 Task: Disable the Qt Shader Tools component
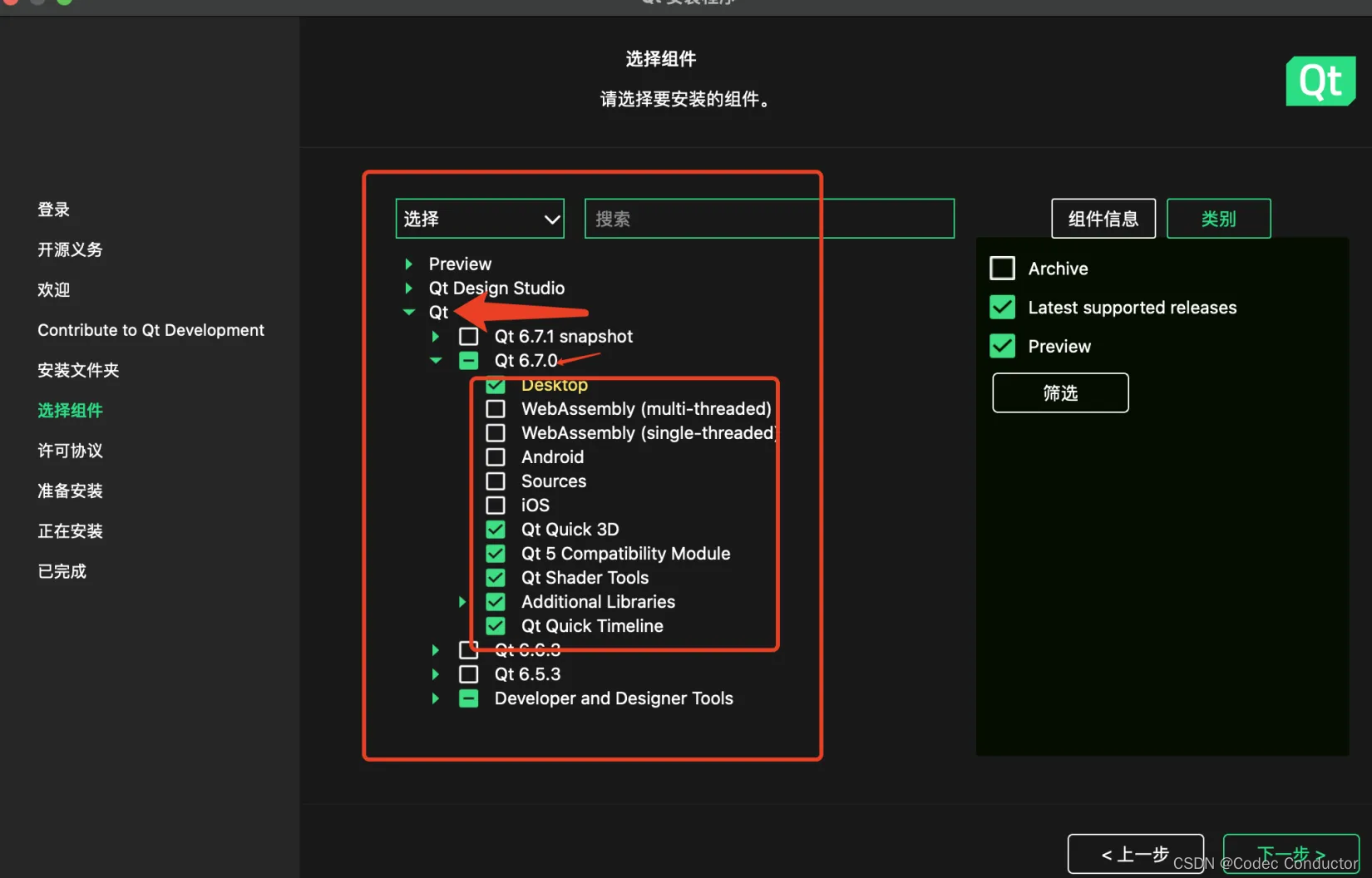point(496,577)
